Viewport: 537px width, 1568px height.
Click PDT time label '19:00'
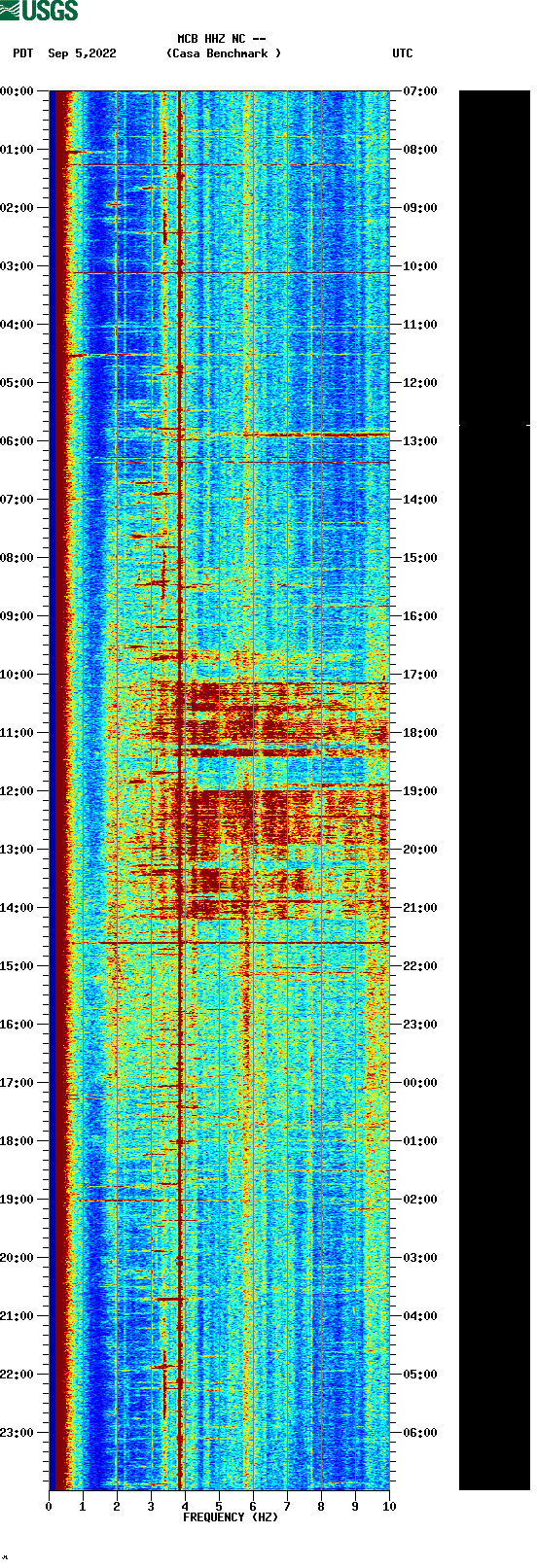(17, 1200)
